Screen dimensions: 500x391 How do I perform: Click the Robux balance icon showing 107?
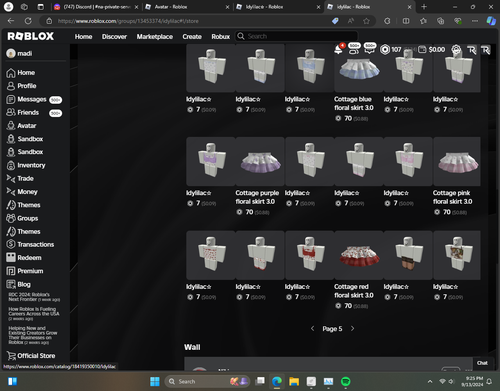[385, 50]
